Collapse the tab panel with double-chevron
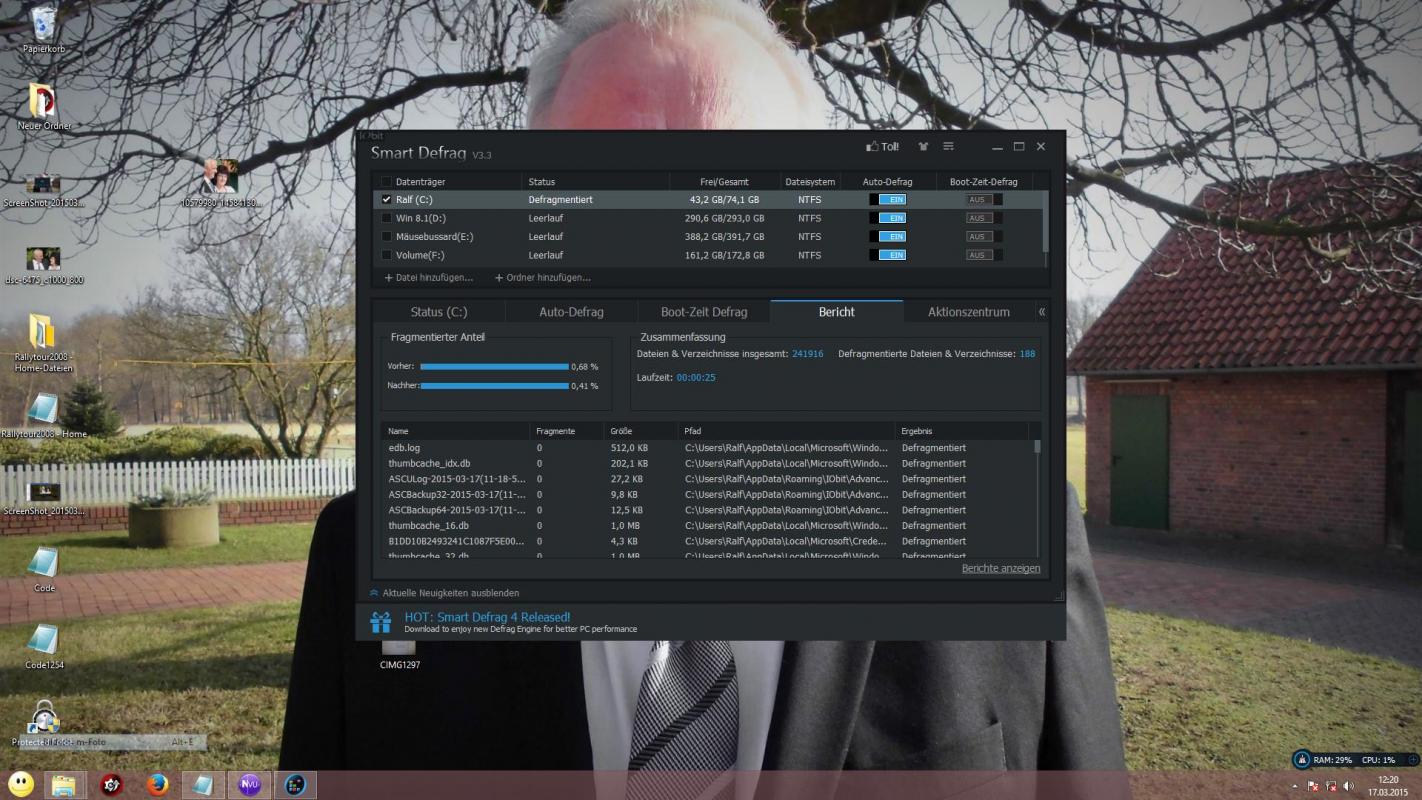 click(1042, 312)
